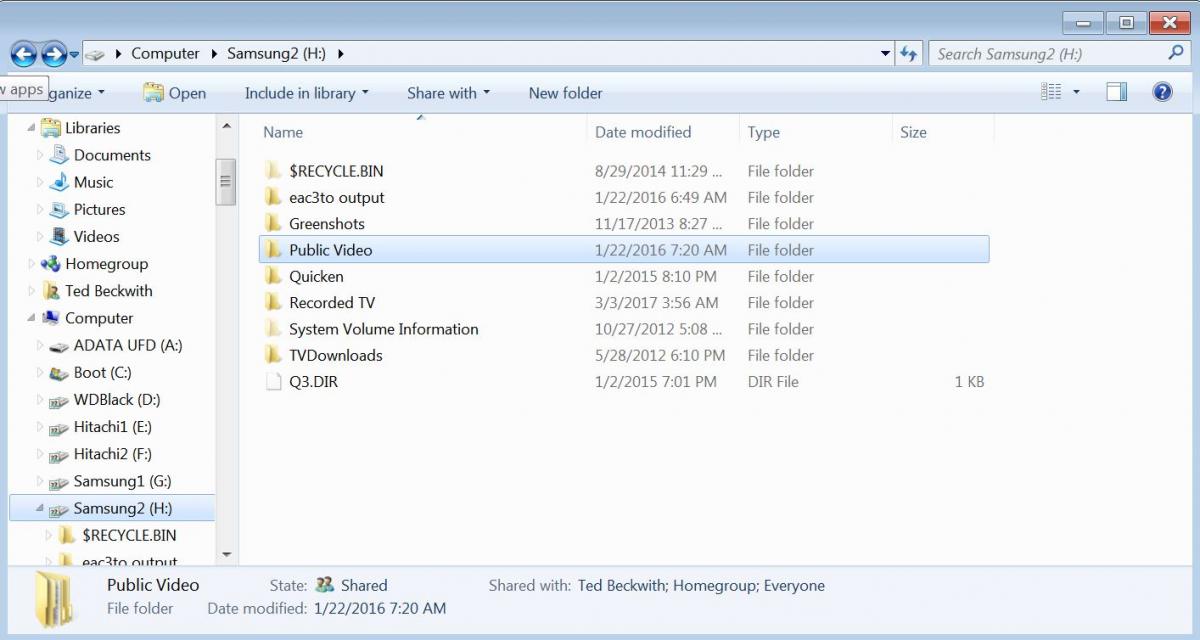
Task: Click the New folder button
Action: [x=566, y=93]
